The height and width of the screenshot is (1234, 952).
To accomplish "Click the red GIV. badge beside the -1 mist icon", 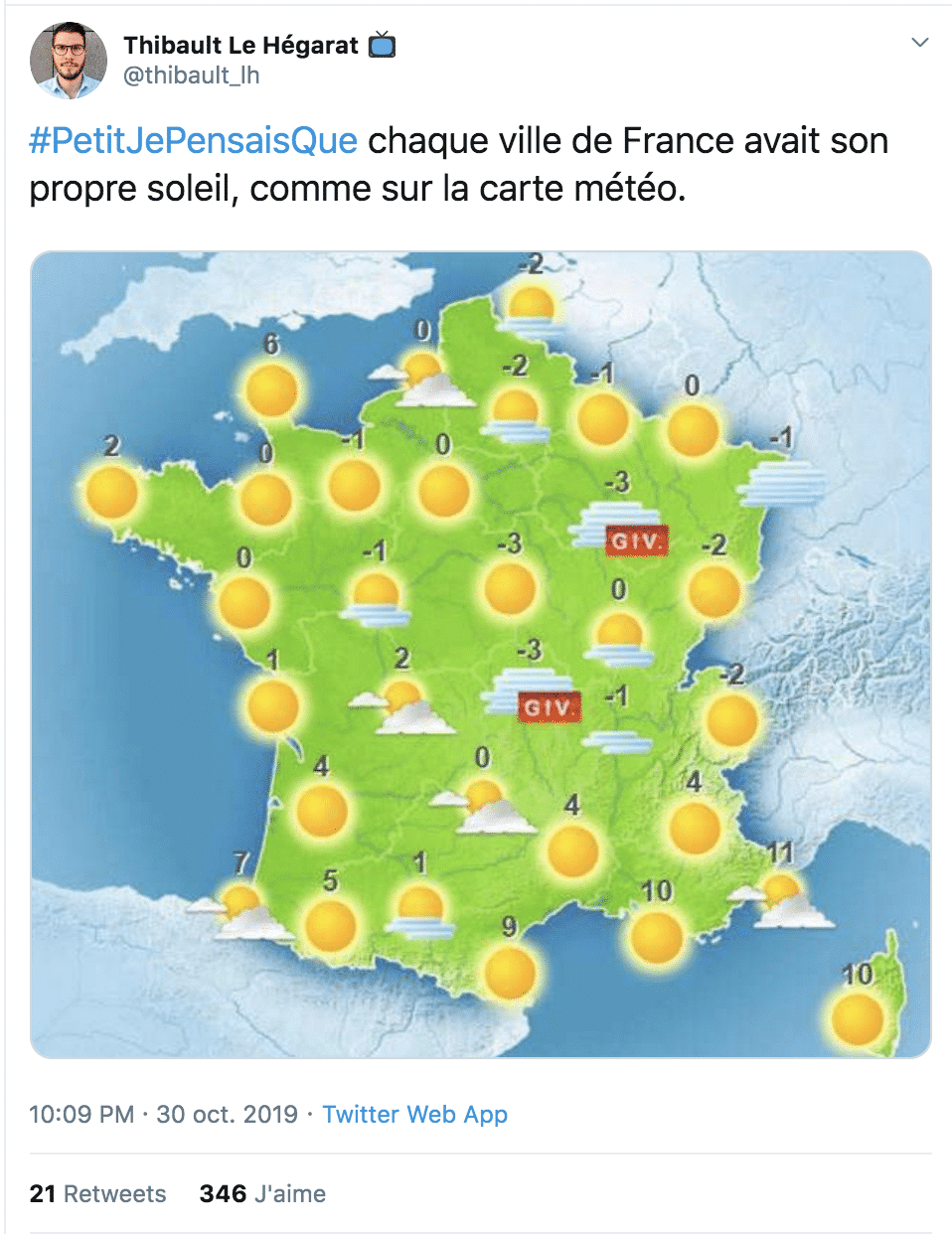I will click(549, 707).
